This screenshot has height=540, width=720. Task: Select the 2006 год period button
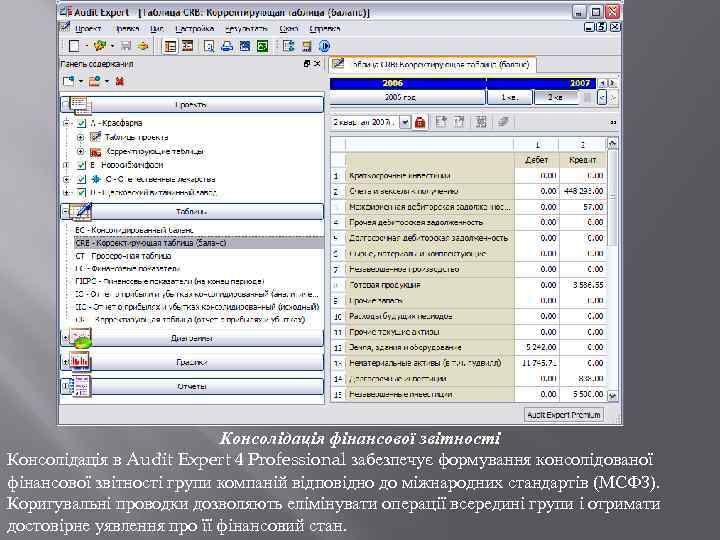click(407, 97)
